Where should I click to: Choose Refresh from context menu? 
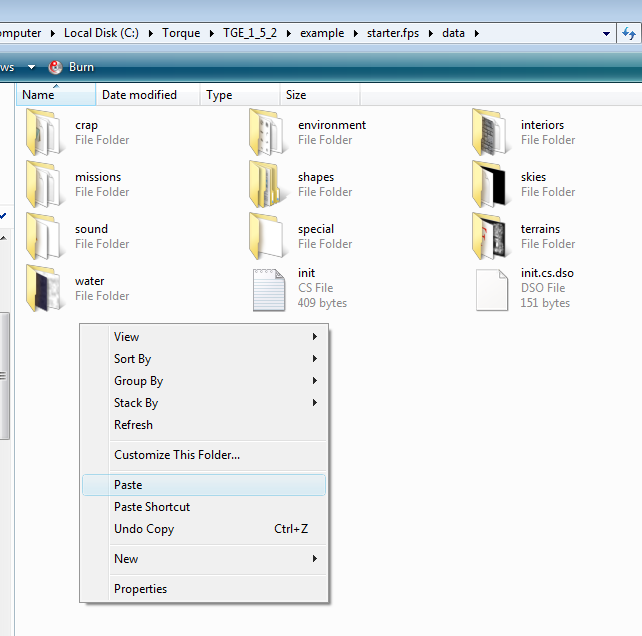204,425
